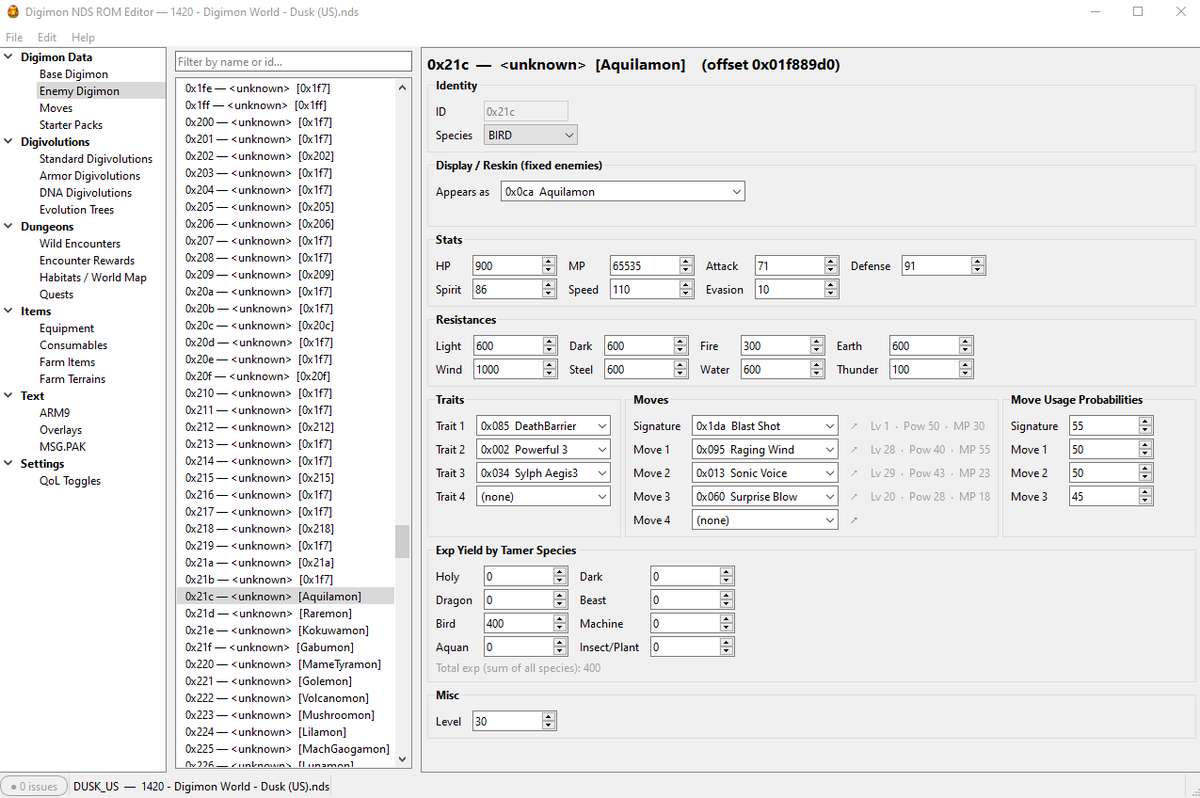Open Armor Digivolutions editor
This screenshot has height=798, width=1200.
point(90,176)
